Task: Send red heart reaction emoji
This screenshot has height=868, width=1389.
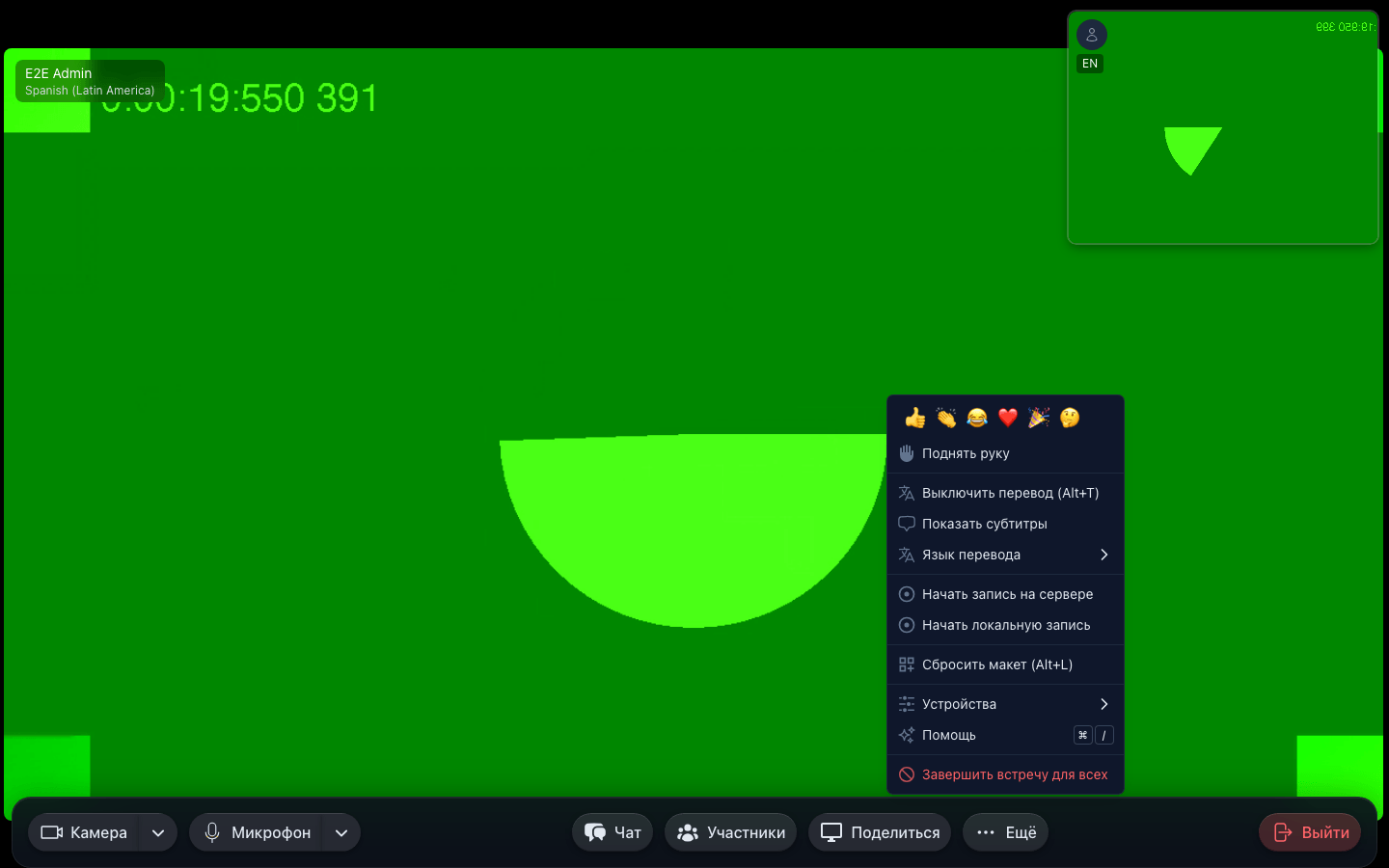Action: [x=1008, y=418]
